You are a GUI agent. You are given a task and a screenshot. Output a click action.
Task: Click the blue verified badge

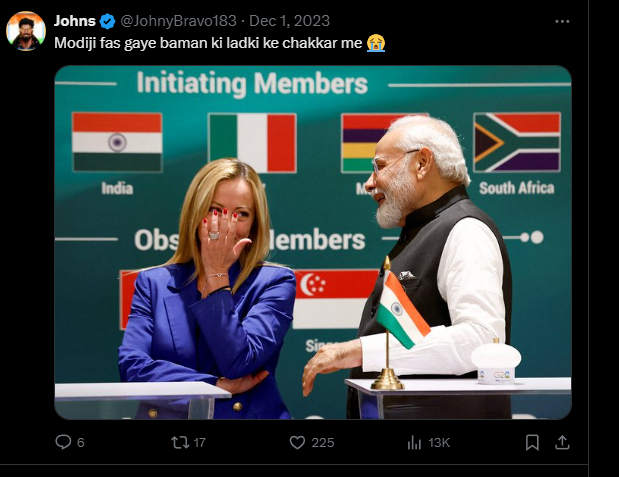click(x=107, y=21)
